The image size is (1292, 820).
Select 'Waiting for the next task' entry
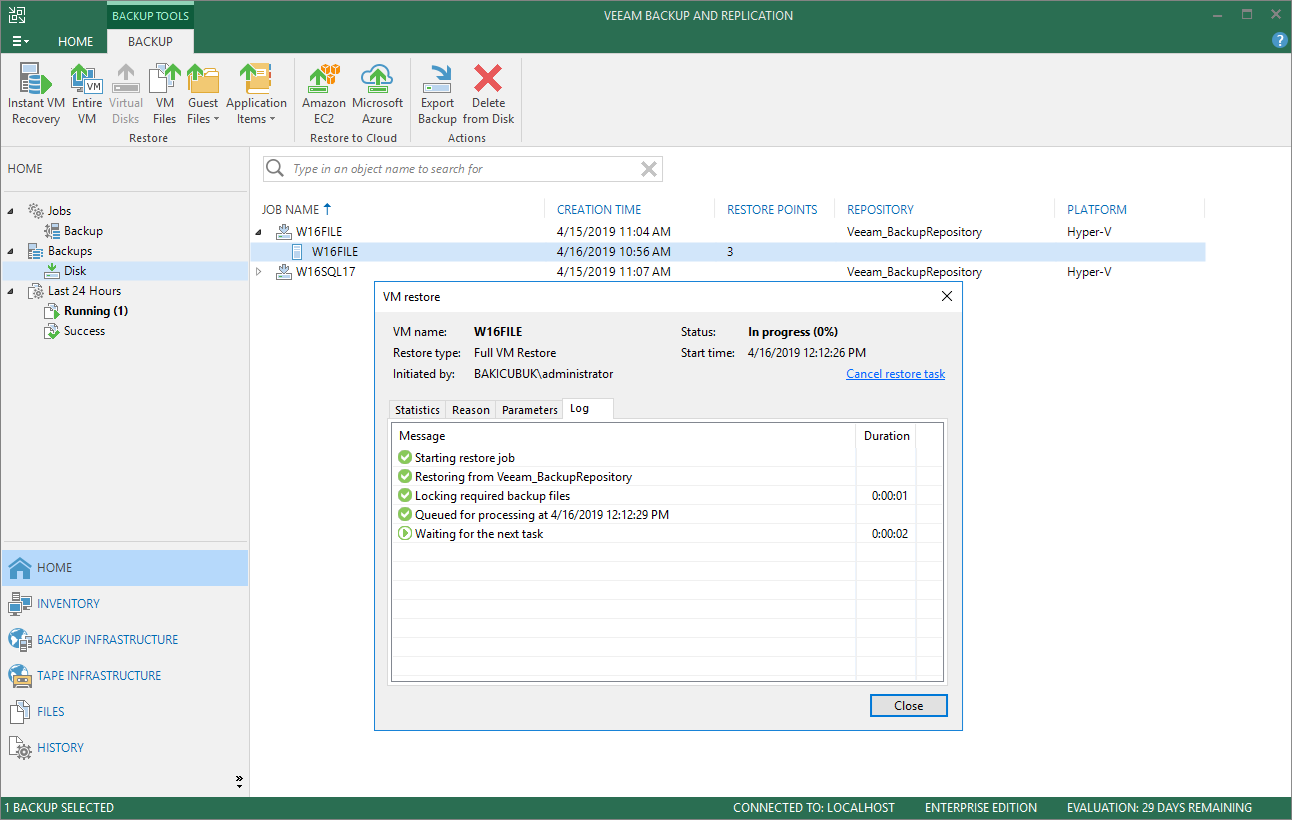(667, 534)
